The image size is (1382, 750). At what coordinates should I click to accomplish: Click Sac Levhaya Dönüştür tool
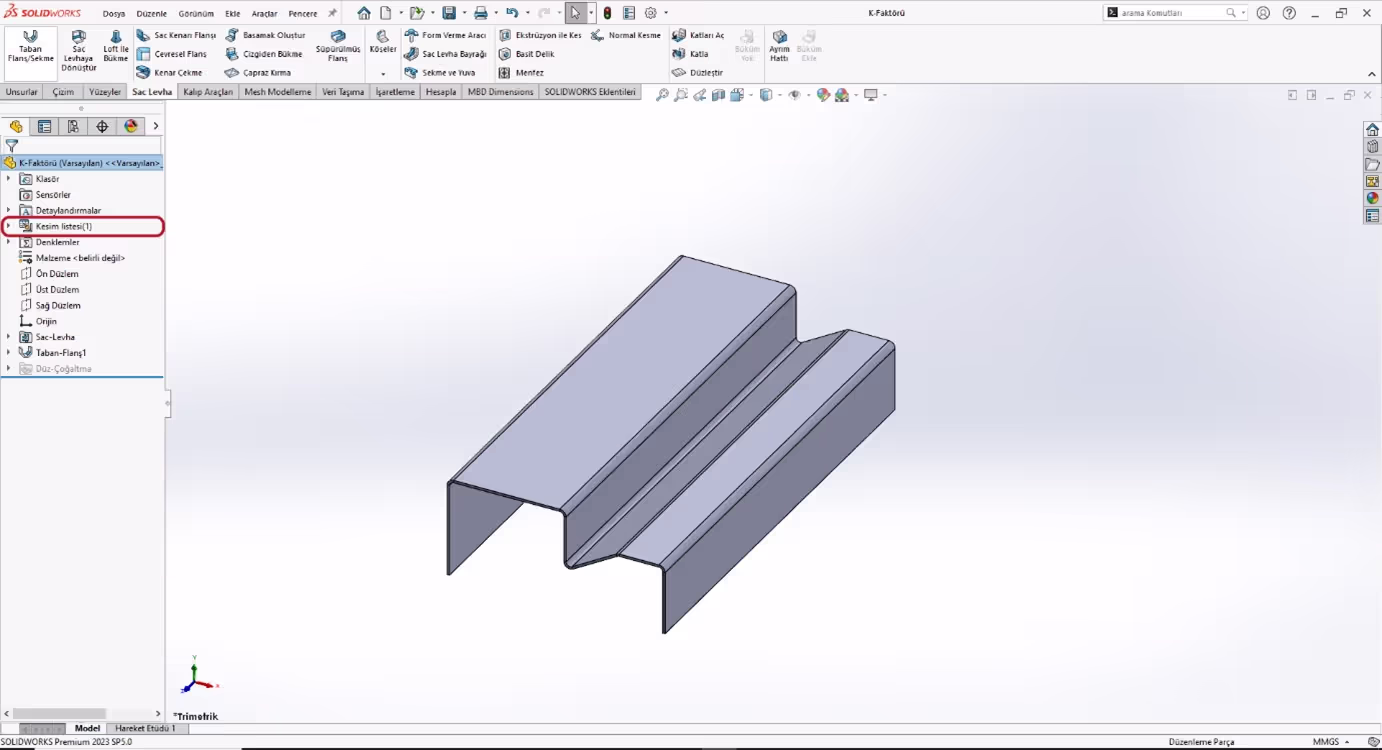[x=78, y=51]
